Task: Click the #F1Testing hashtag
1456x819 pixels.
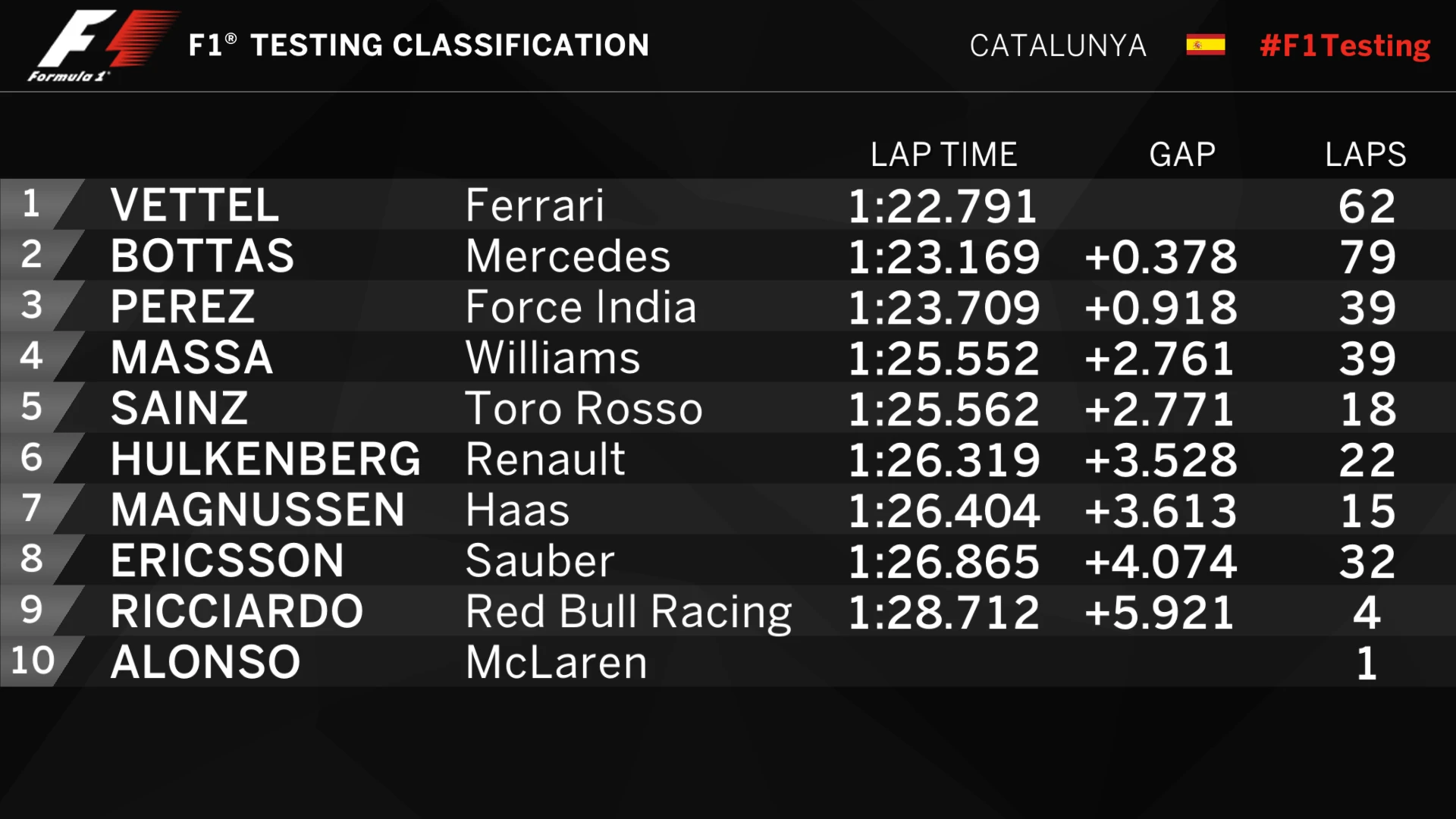Action: (1345, 45)
